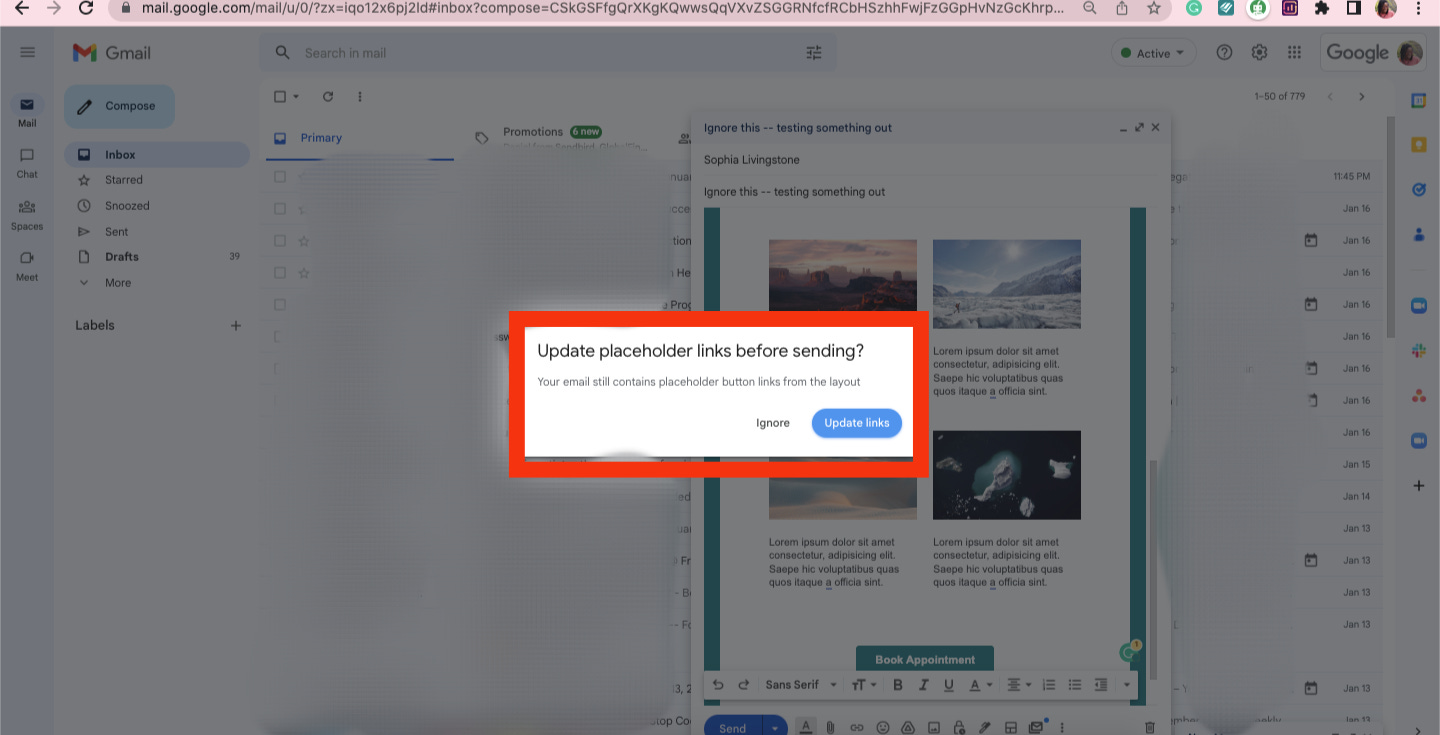
Task: Open the Support help icon
Action: tap(1224, 53)
